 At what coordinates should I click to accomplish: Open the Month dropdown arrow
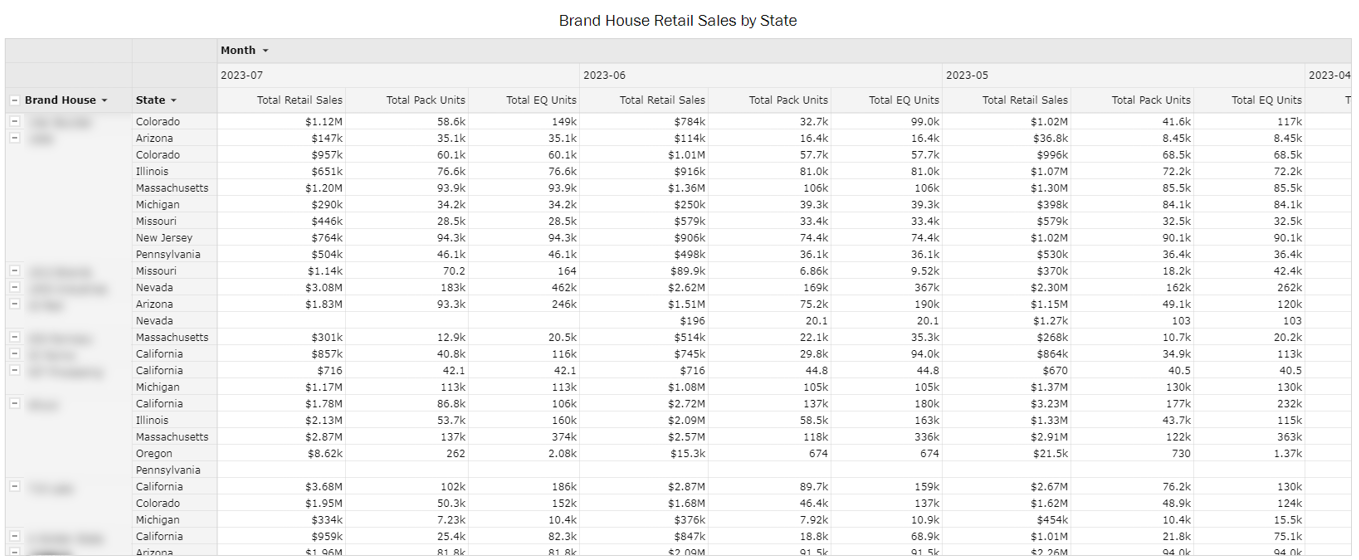265,51
